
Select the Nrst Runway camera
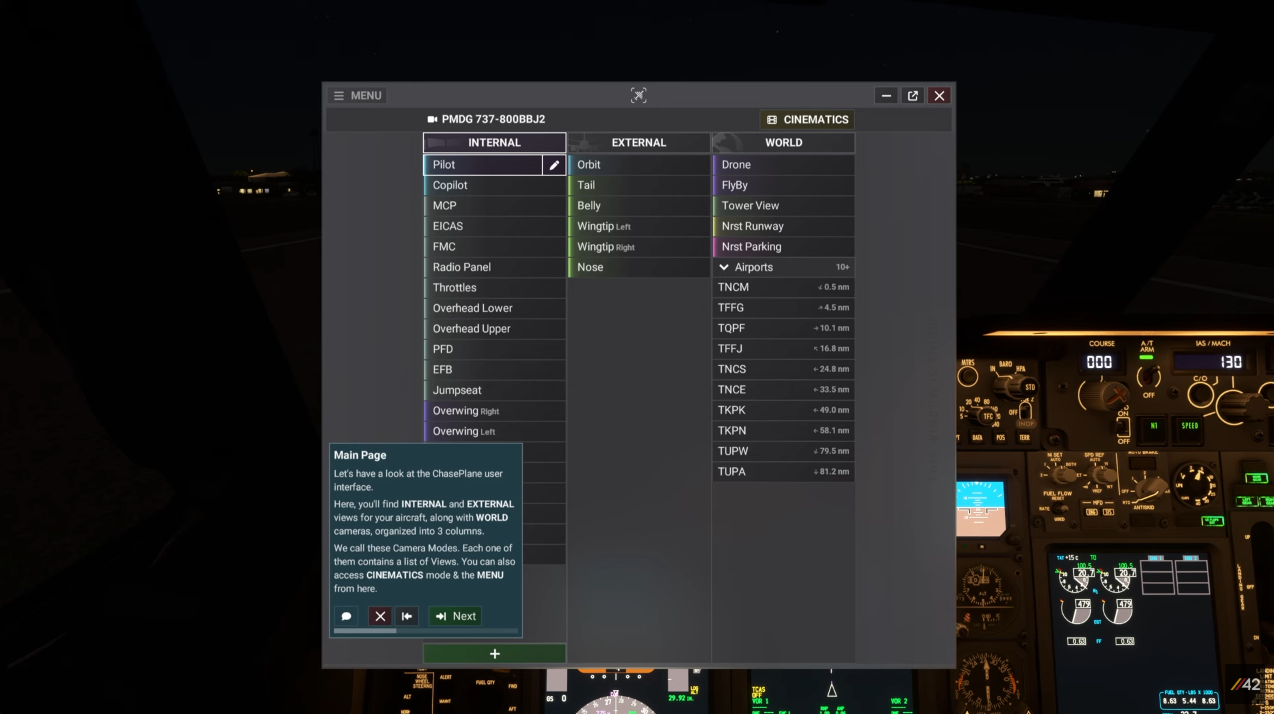coord(784,226)
